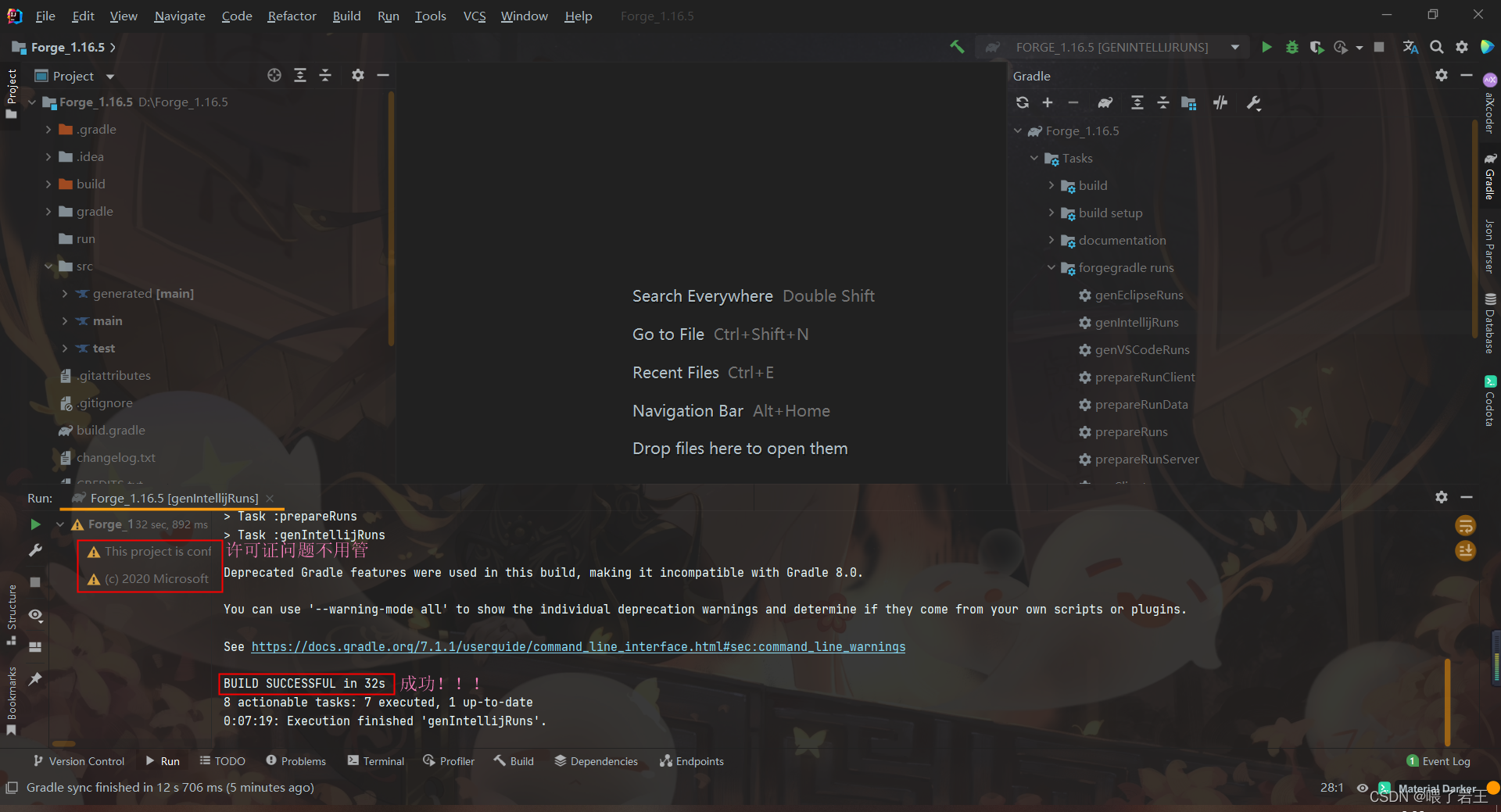Open the Tools menu

pos(430,16)
